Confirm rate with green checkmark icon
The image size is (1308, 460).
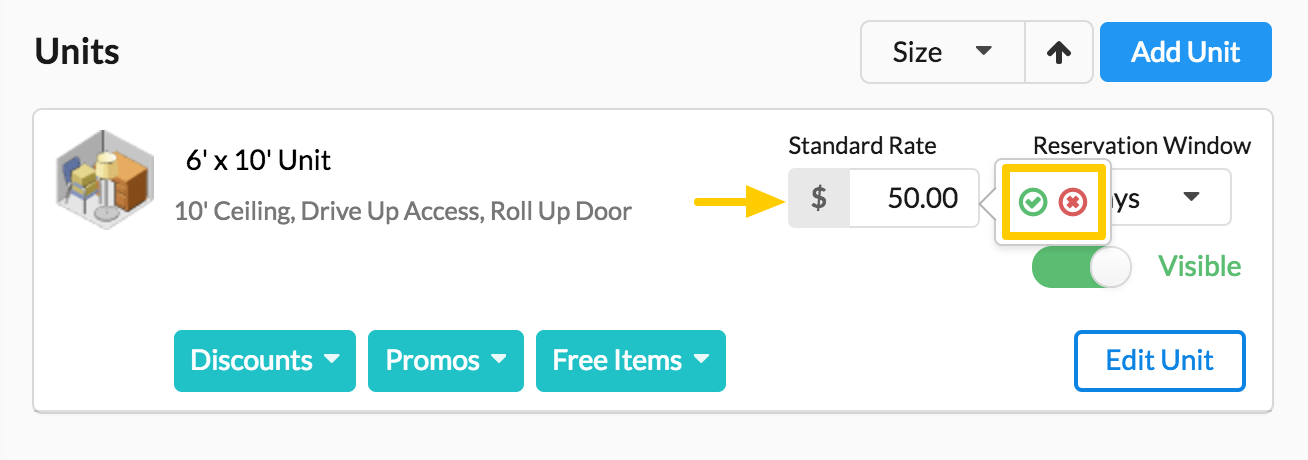[1033, 202]
